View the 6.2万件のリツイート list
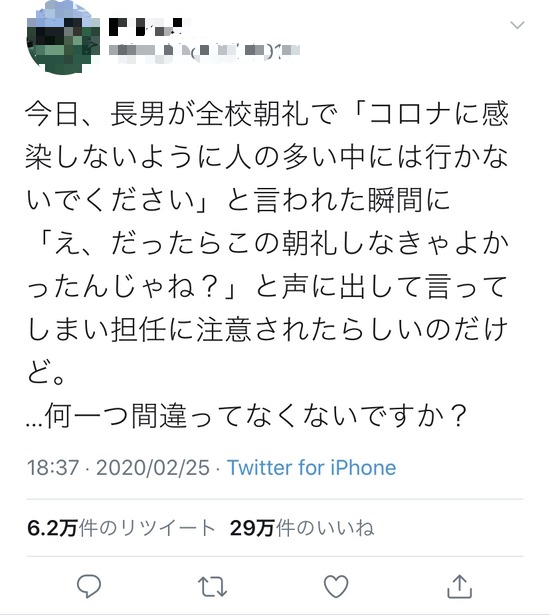 click(121, 528)
